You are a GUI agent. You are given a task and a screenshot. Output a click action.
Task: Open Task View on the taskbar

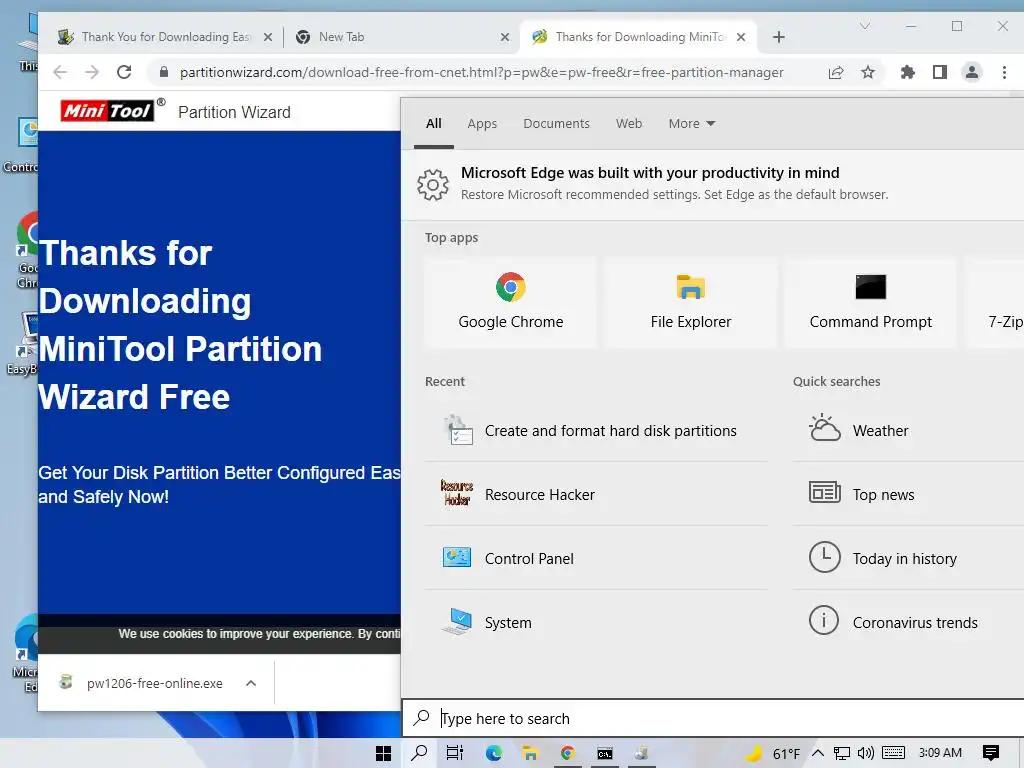455,753
